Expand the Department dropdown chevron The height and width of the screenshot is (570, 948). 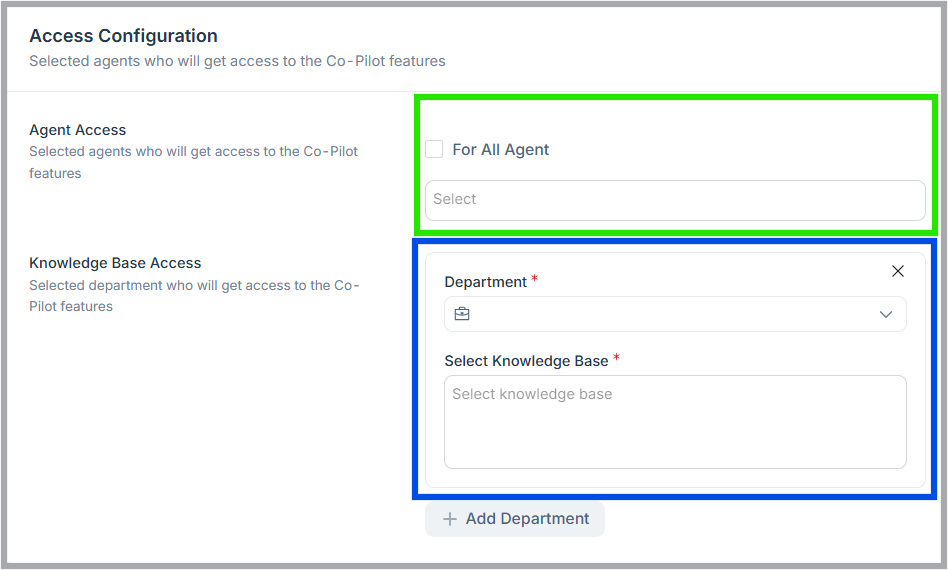[885, 314]
